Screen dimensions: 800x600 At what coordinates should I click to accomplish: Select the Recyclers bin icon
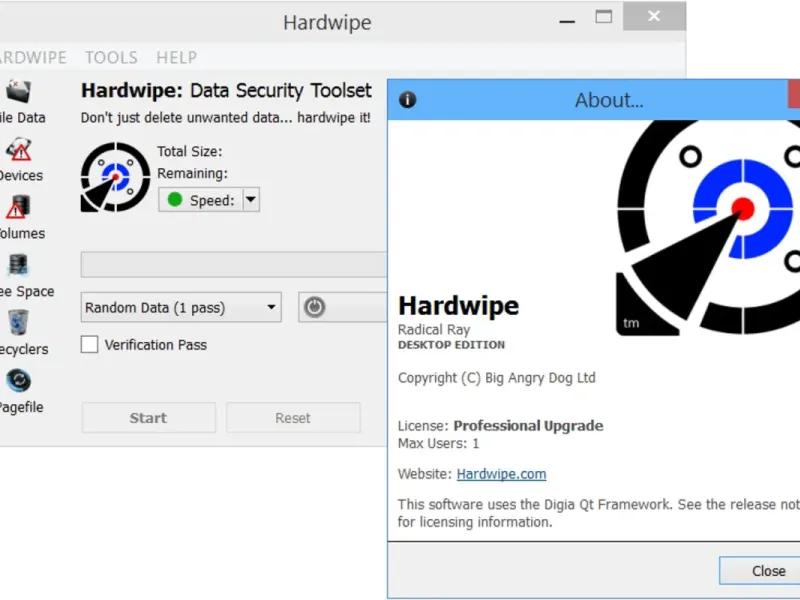[19, 323]
